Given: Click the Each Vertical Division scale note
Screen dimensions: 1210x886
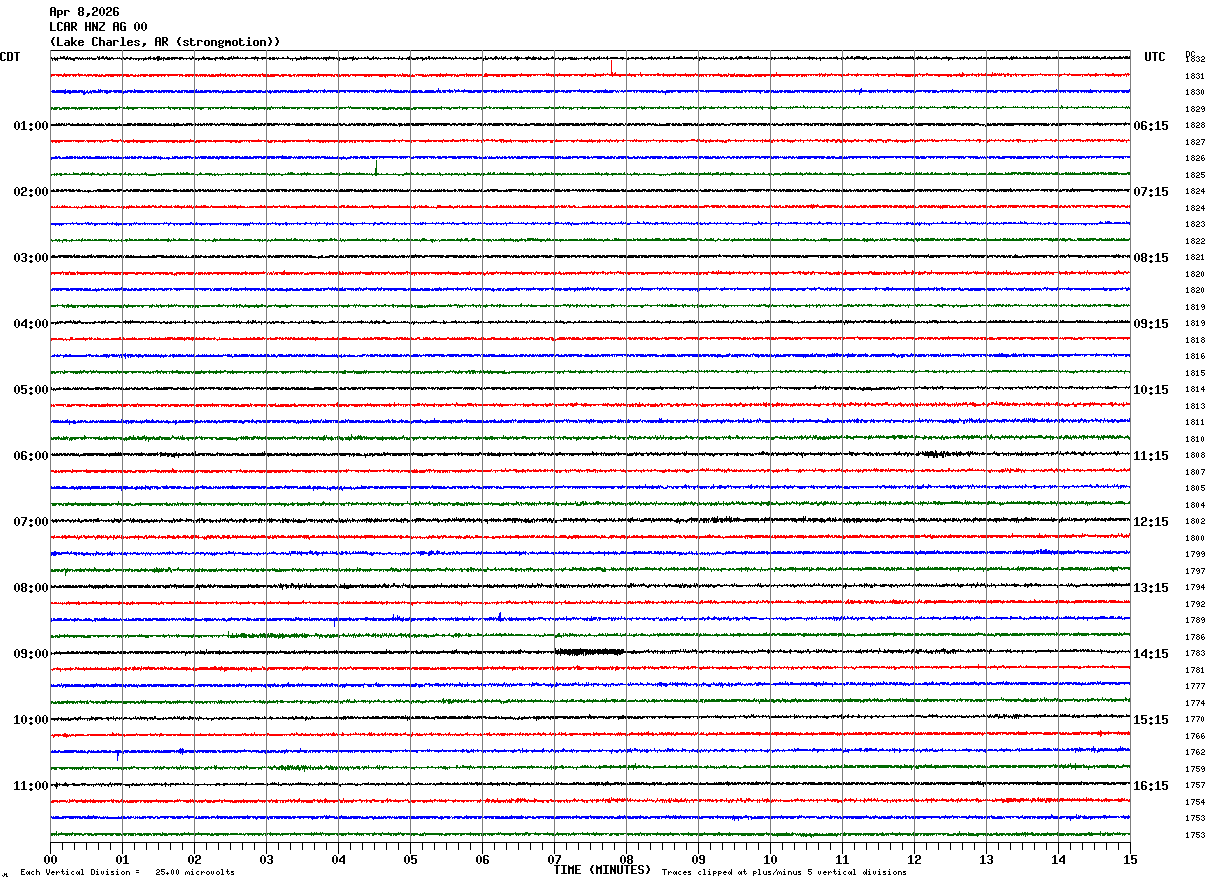Looking at the screenshot, I should [127, 873].
